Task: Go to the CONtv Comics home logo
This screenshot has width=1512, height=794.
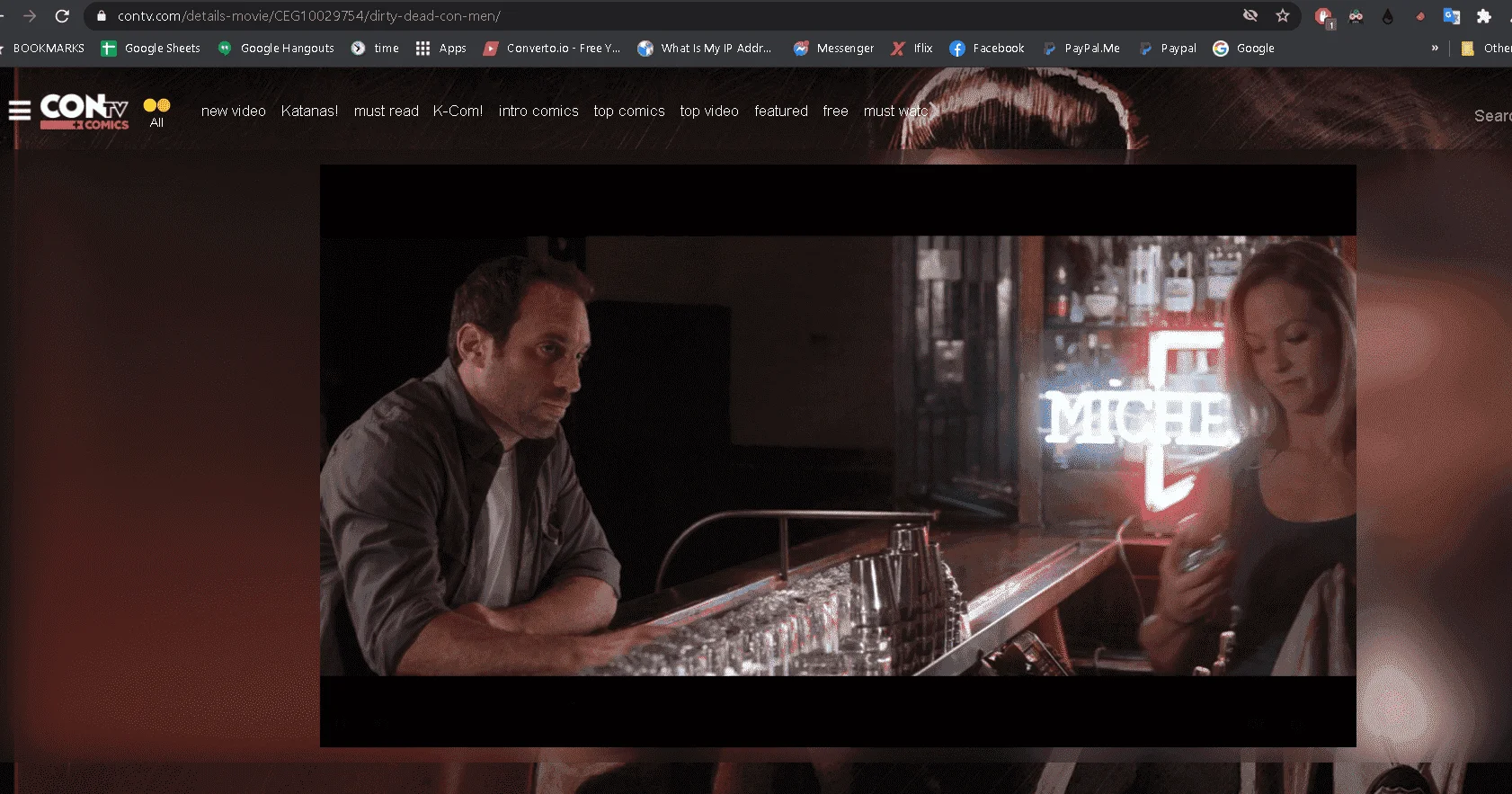Action: tap(84, 112)
